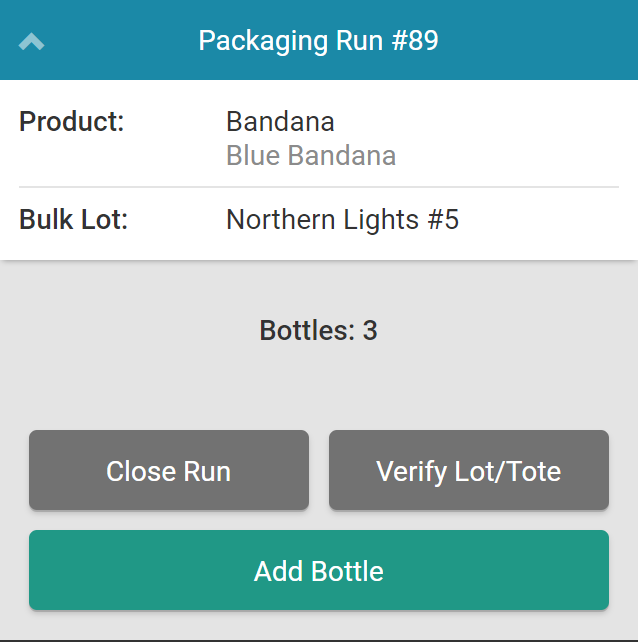Click the word Bottles in the counter
638x642 pixels.
pos(302,331)
